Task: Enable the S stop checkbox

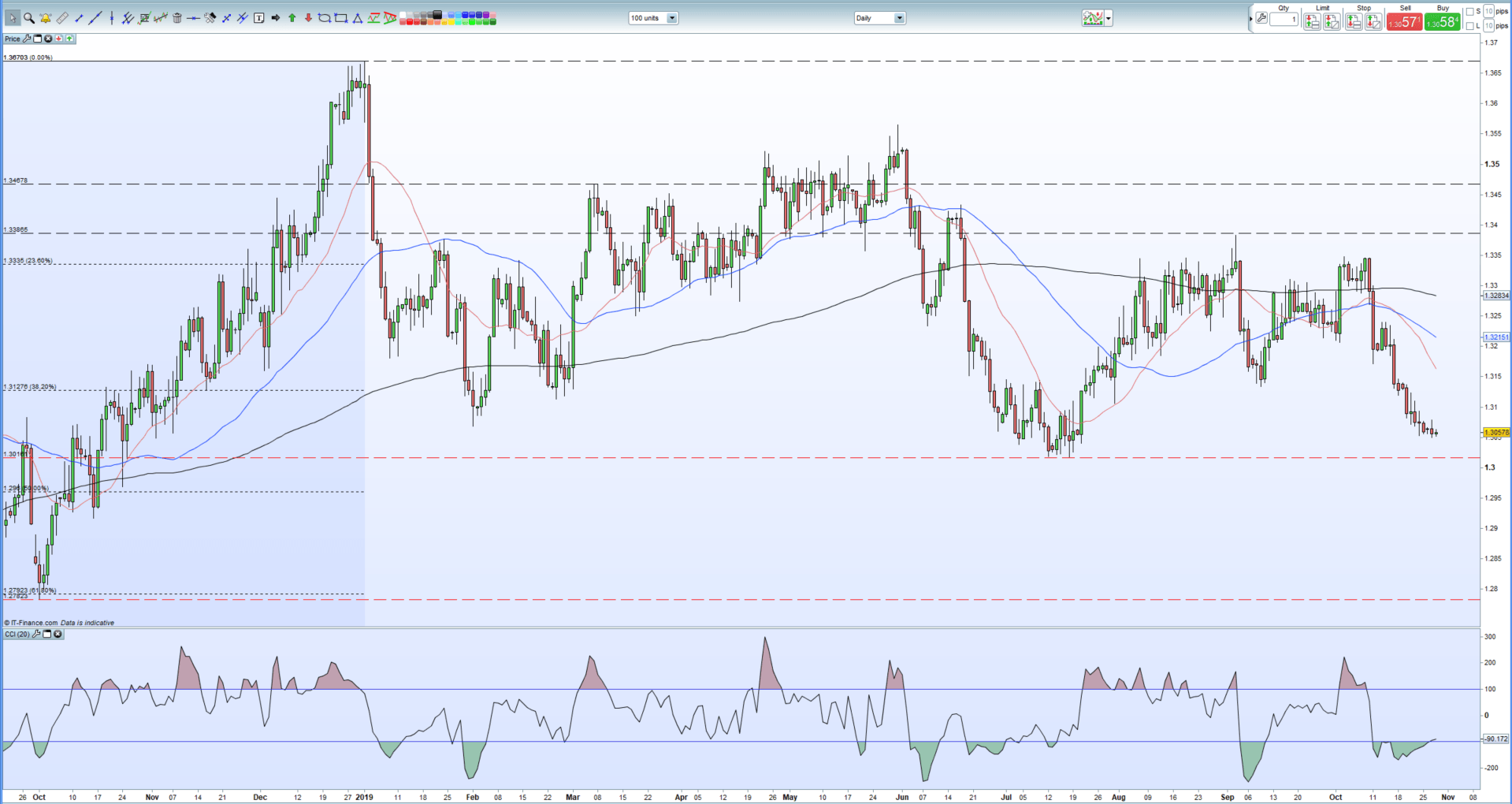Action: coord(1470,12)
